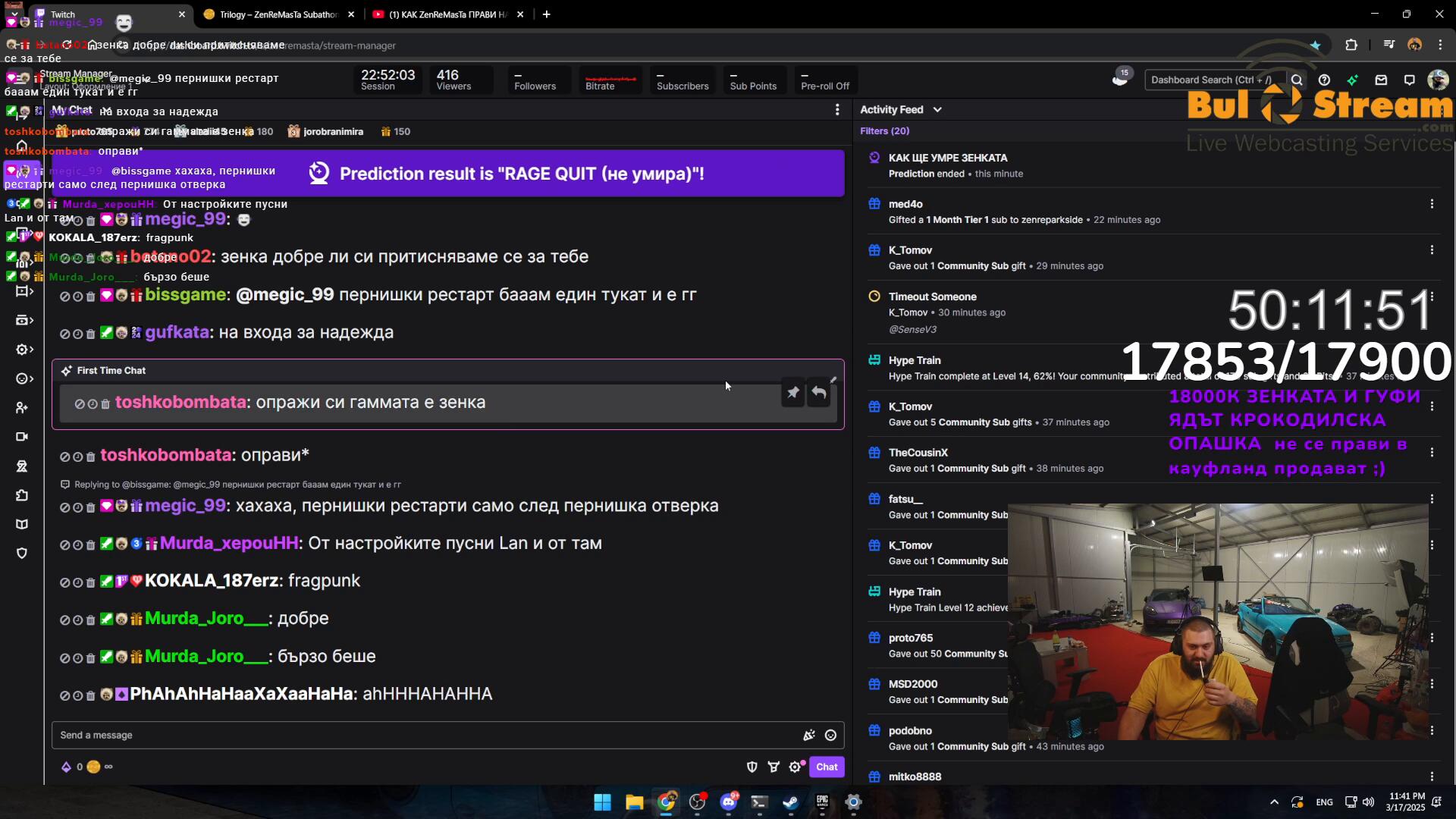Click delete icon beside KOKALA_187erz's message
1456x819 pixels.
point(91,582)
